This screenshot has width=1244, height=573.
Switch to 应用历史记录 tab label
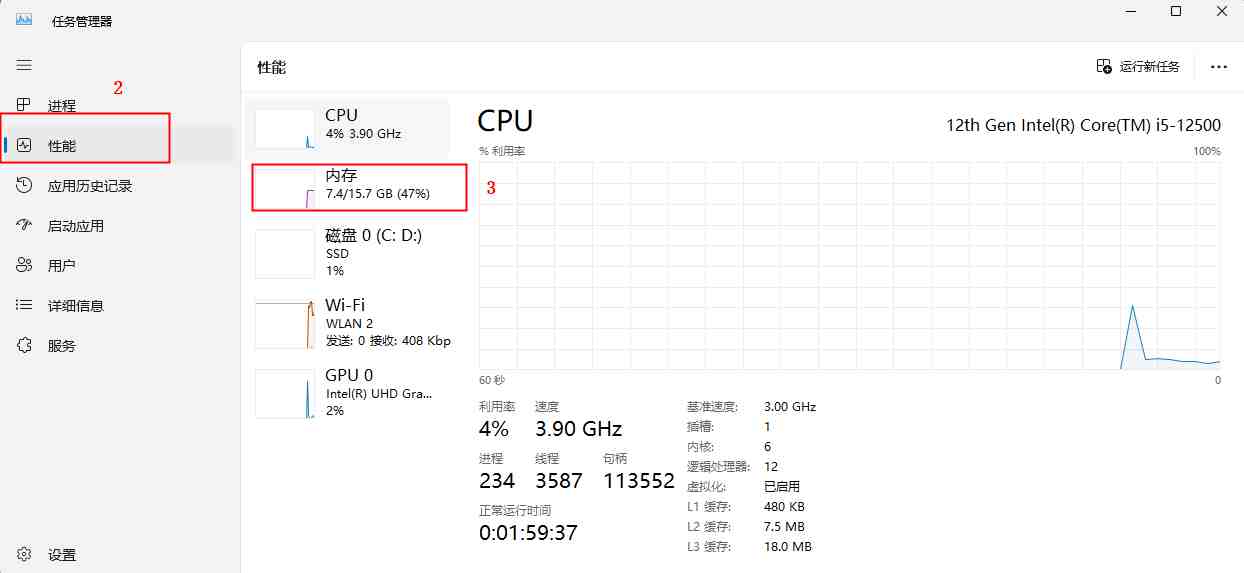click(90, 186)
